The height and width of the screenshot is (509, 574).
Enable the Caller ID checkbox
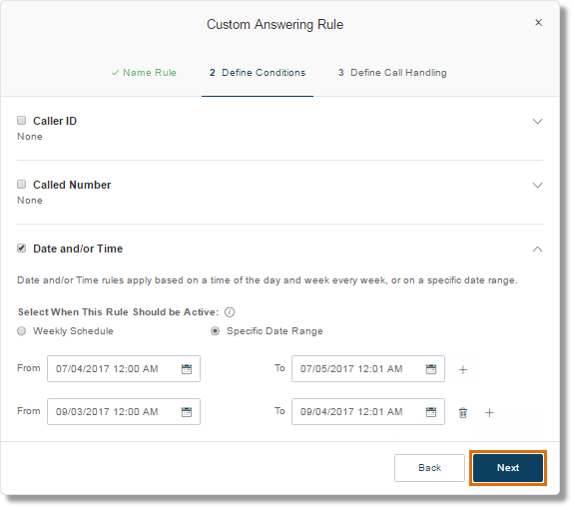pyautogui.click(x=22, y=120)
